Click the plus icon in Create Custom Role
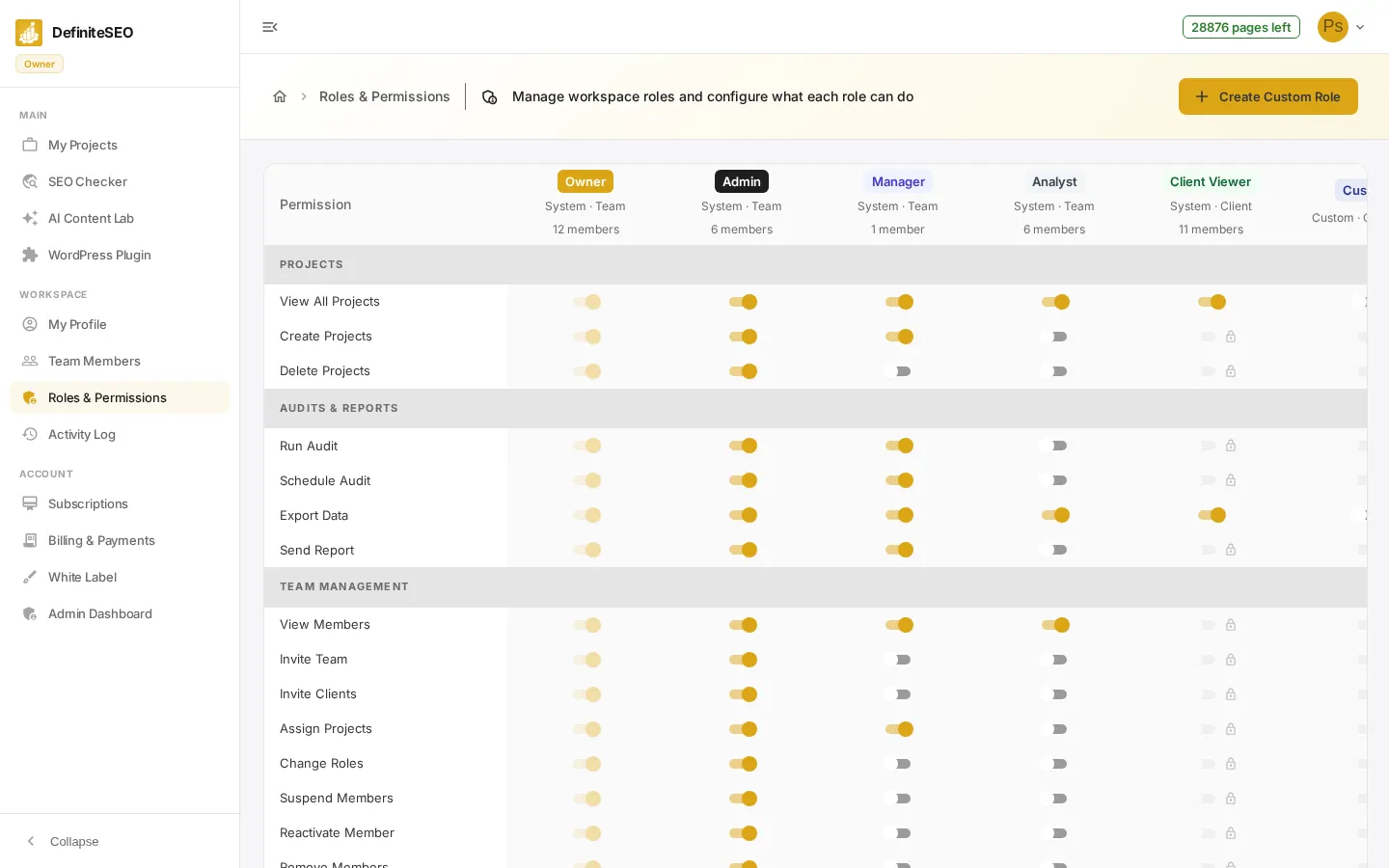 (1202, 96)
